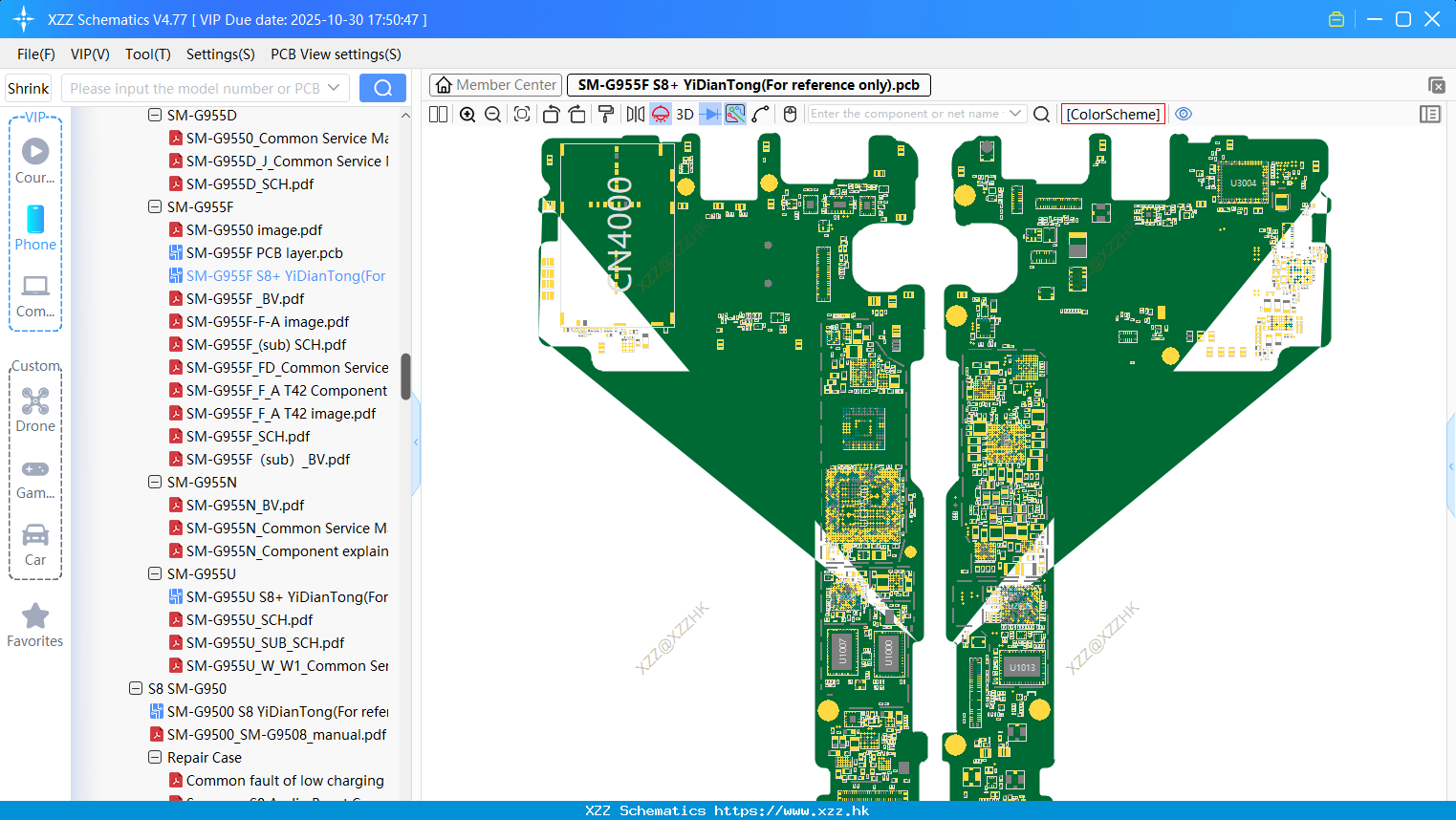Rotate the board counterclockwise
Image resolution: width=1456 pixels, height=820 pixels.
pos(551,114)
